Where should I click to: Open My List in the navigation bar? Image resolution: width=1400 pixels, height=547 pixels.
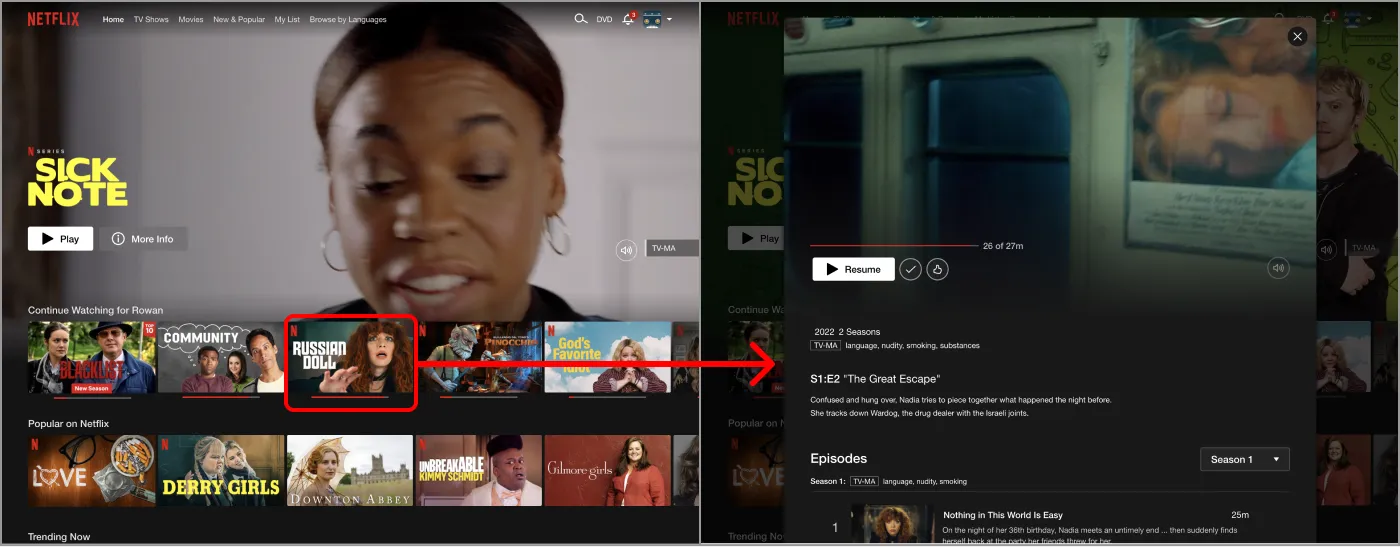pos(287,19)
